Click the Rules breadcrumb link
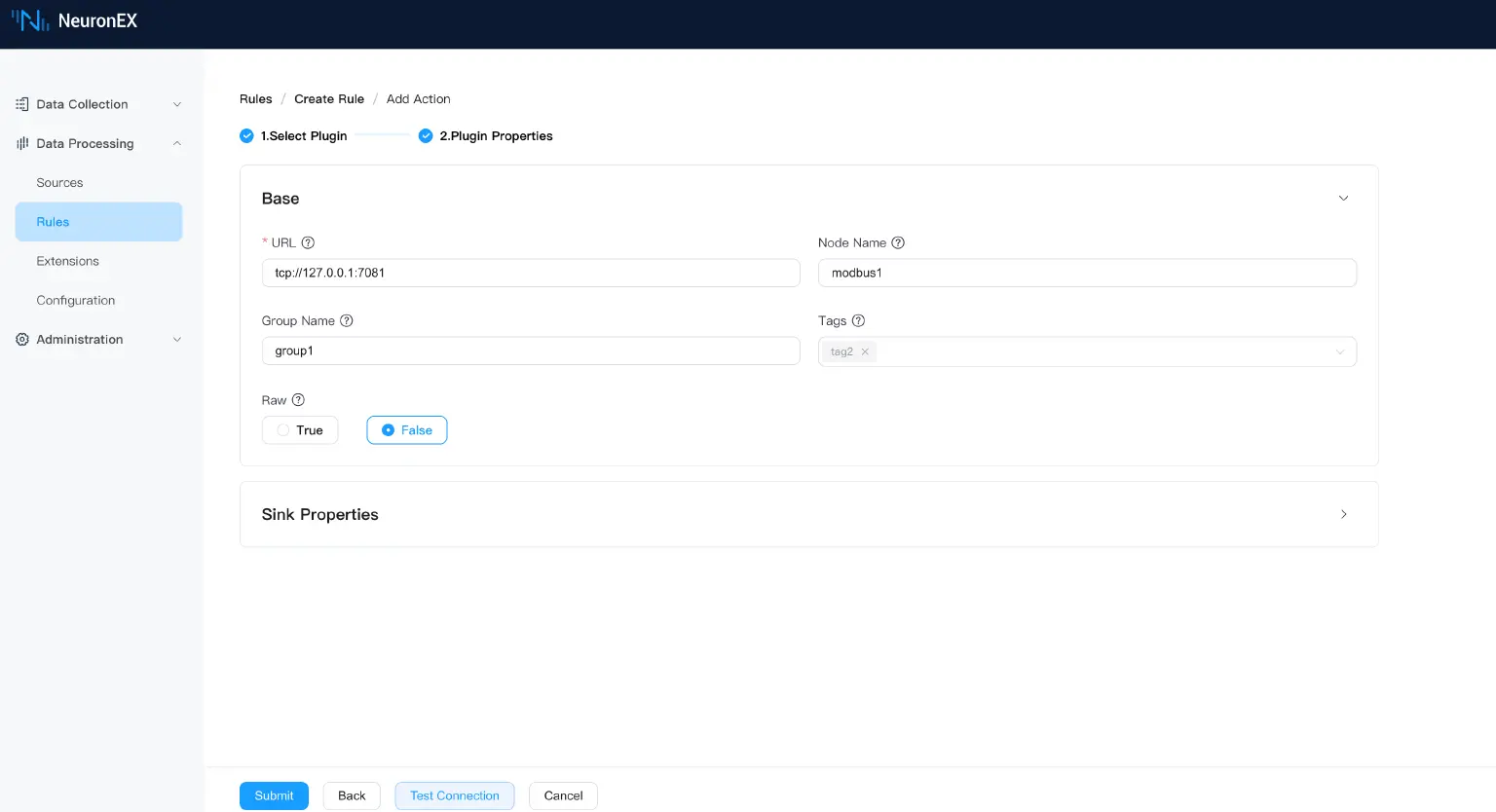Screen dimensions: 1496x812 click(x=255, y=99)
